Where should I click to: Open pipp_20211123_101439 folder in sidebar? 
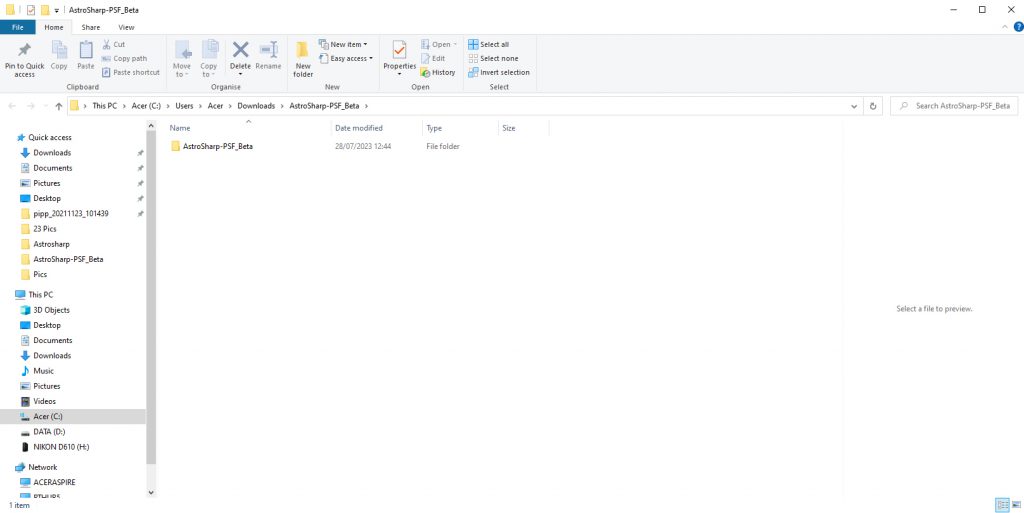[71, 213]
